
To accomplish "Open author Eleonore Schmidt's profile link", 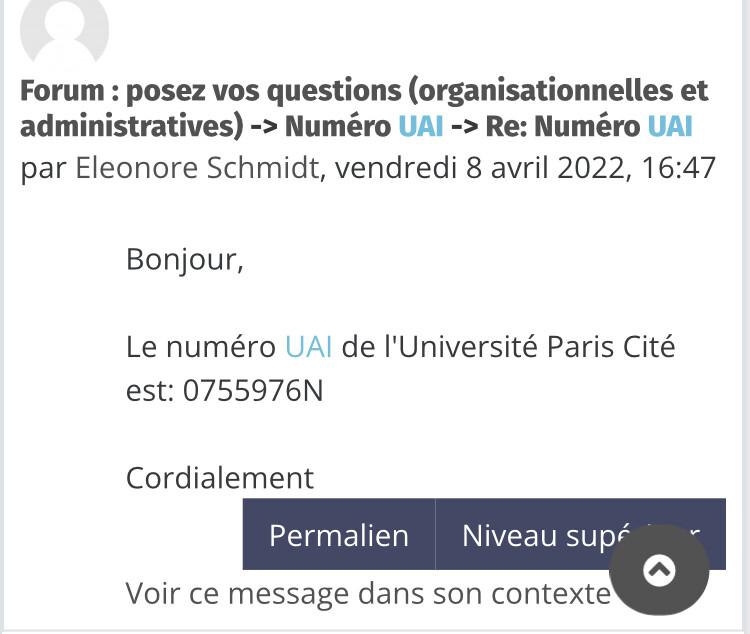I will click(x=197, y=168).
